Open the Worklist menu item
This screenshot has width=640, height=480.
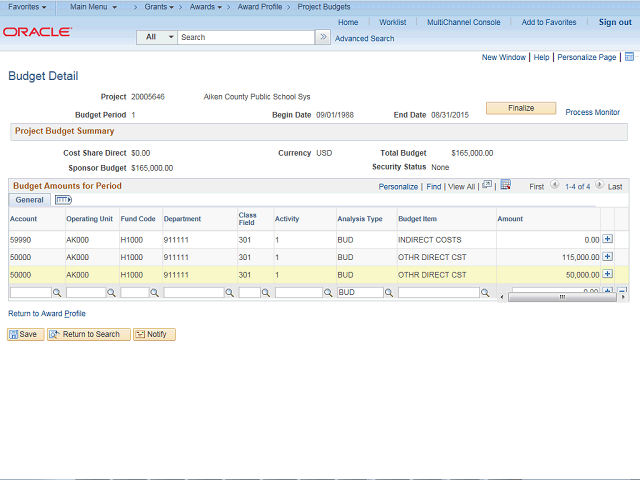coord(392,22)
